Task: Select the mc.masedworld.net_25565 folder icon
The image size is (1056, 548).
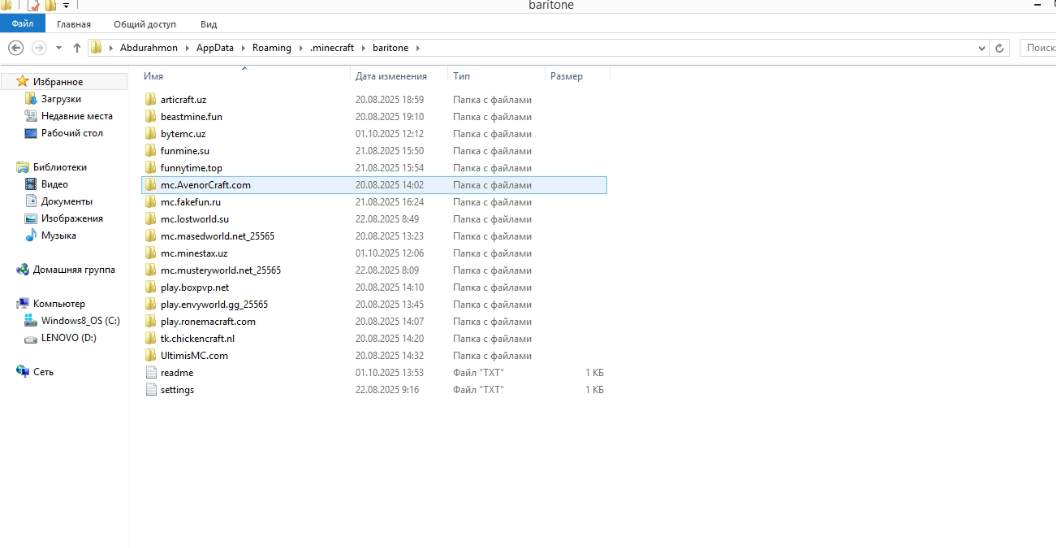Action: point(151,236)
